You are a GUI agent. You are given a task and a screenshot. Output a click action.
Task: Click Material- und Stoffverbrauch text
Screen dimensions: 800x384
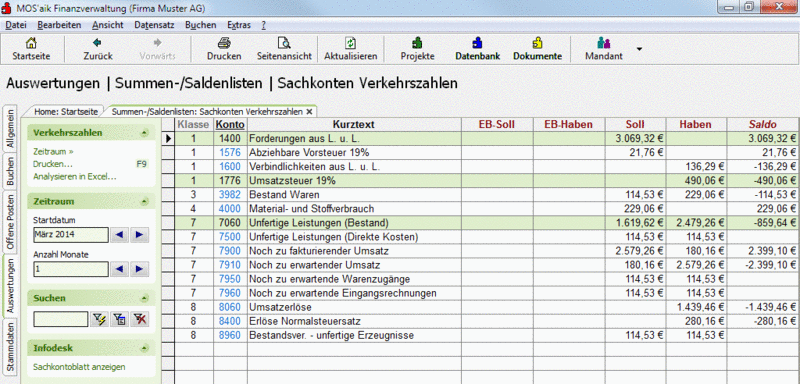(311, 209)
